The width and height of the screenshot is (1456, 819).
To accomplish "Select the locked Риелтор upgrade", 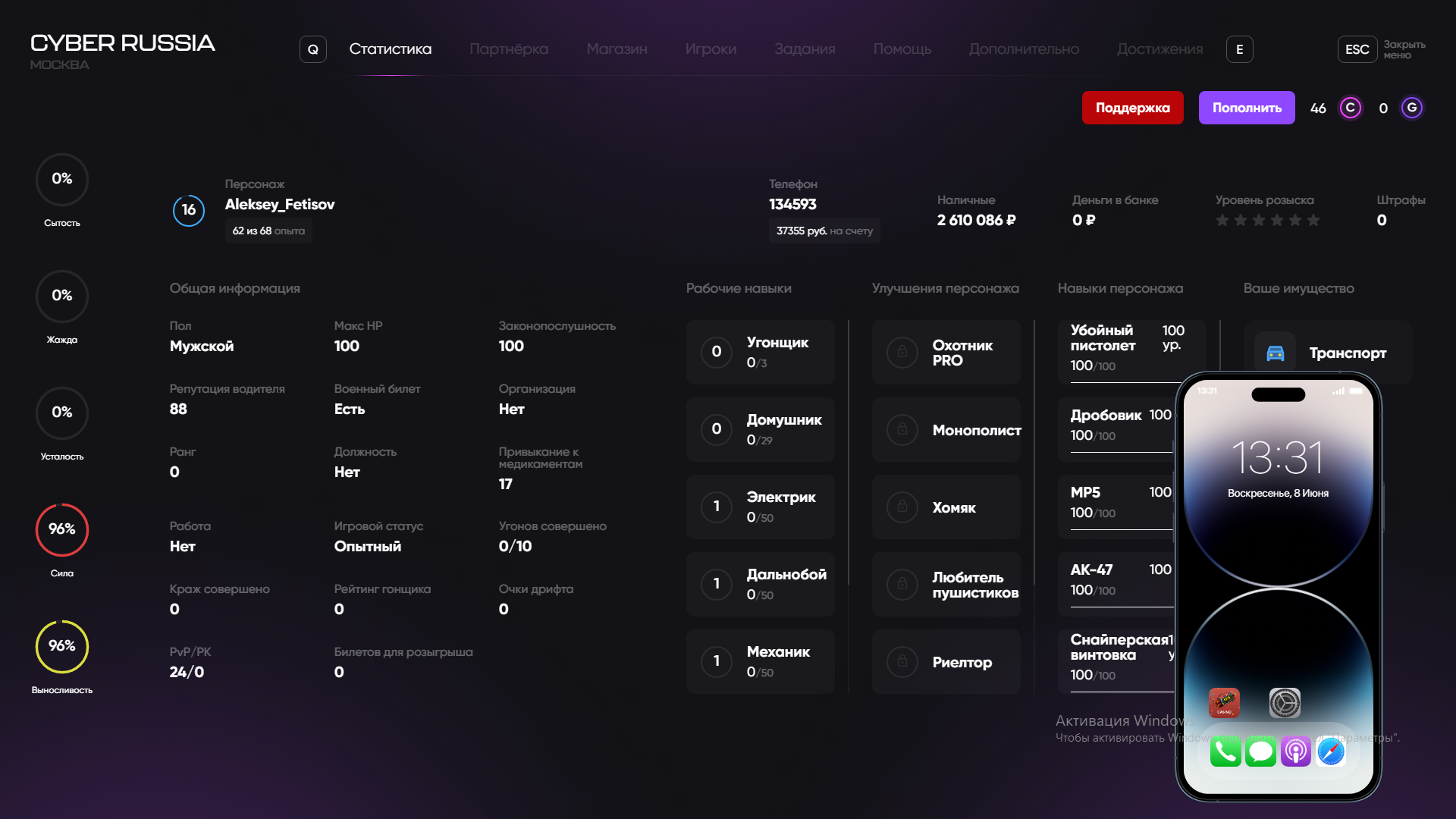I will (x=946, y=662).
